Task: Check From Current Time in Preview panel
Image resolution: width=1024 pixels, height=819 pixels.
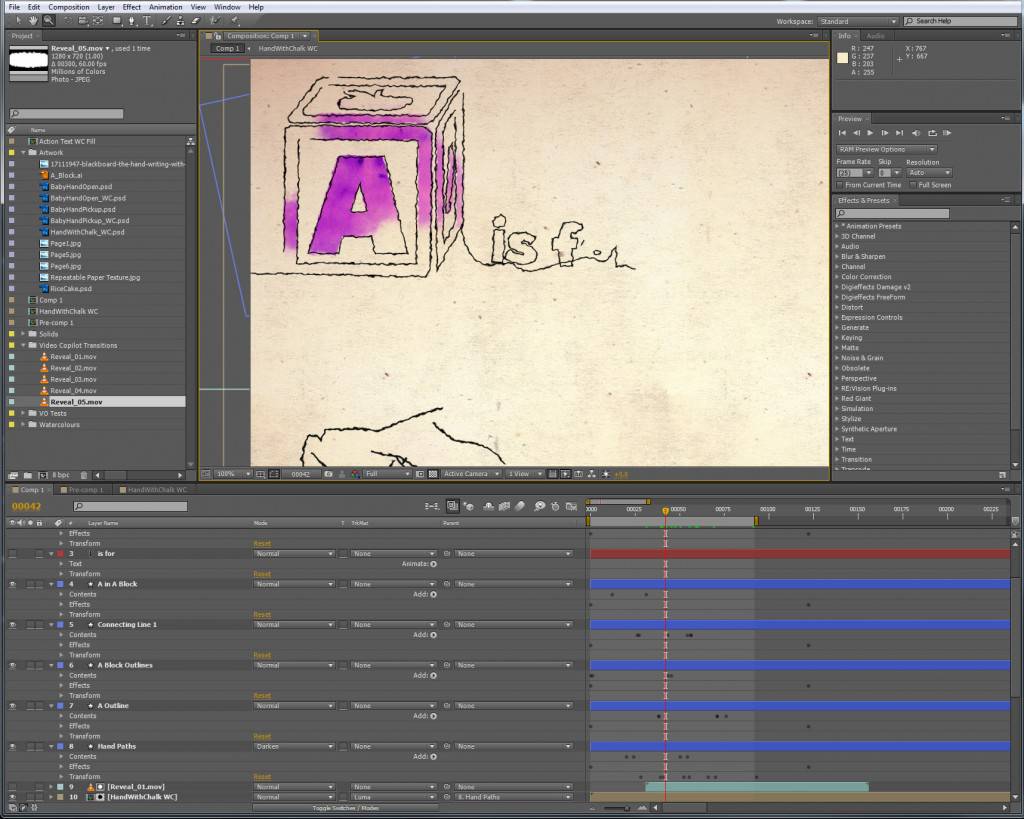Action: [840, 185]
